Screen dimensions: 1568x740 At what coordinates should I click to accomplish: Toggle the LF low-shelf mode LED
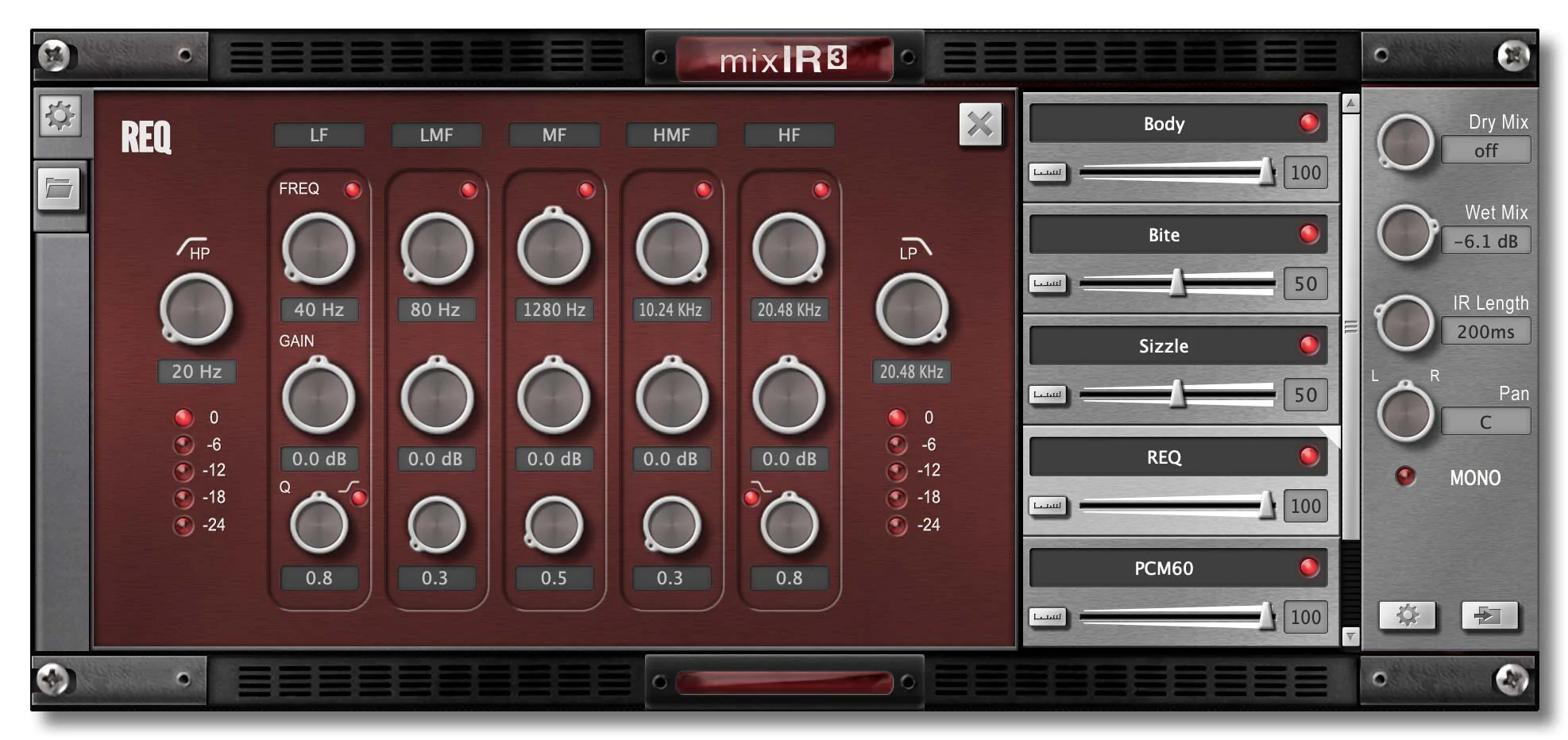pos(359,498)
